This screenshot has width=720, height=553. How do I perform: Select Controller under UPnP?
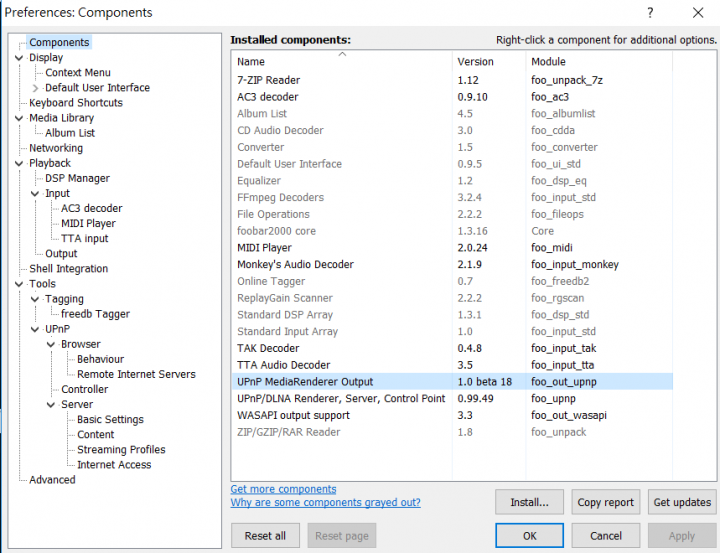pyautogui.click(x=84, y=389)
